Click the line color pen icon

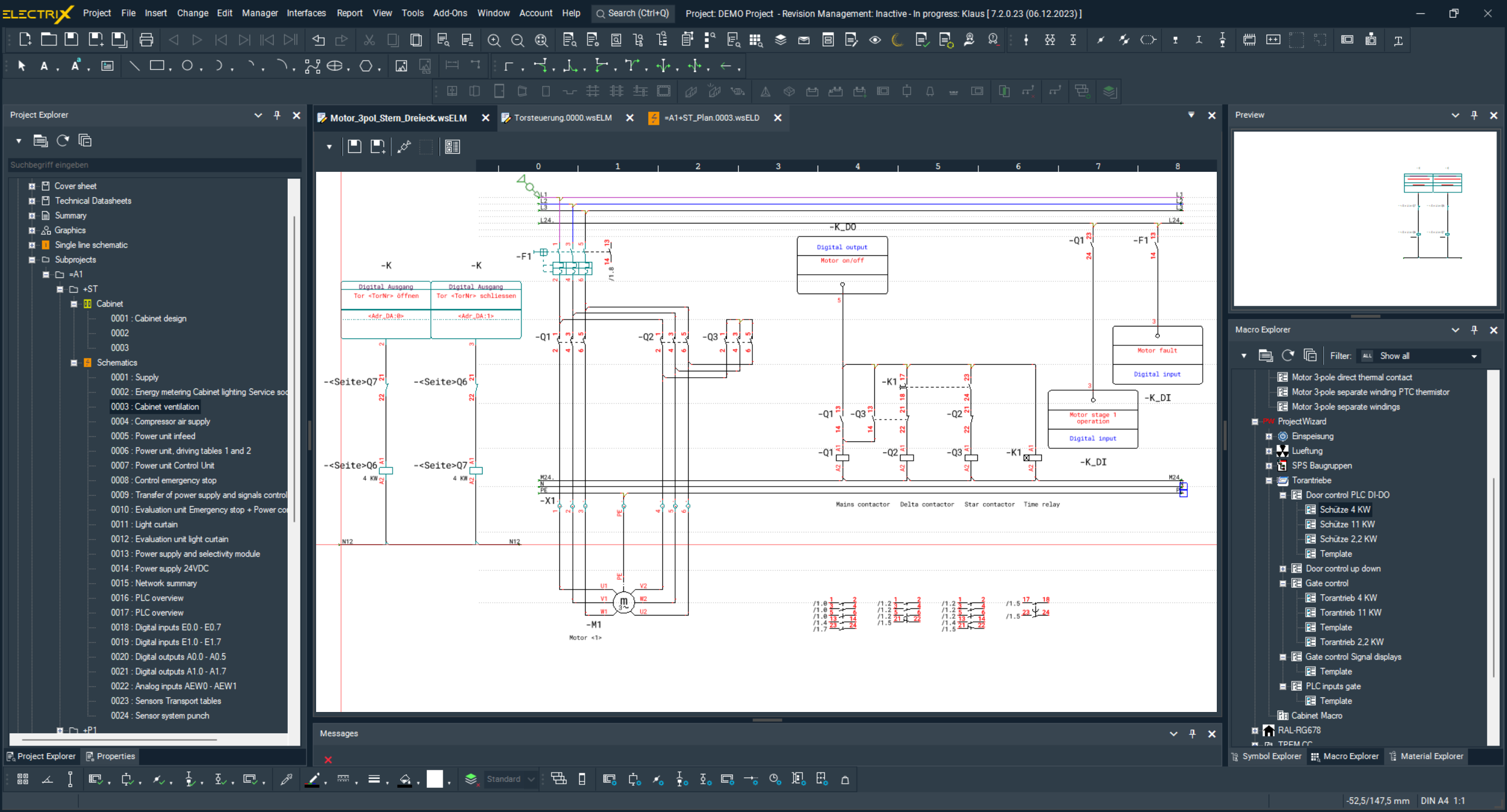pyautogui.click(x=313, y=779)
